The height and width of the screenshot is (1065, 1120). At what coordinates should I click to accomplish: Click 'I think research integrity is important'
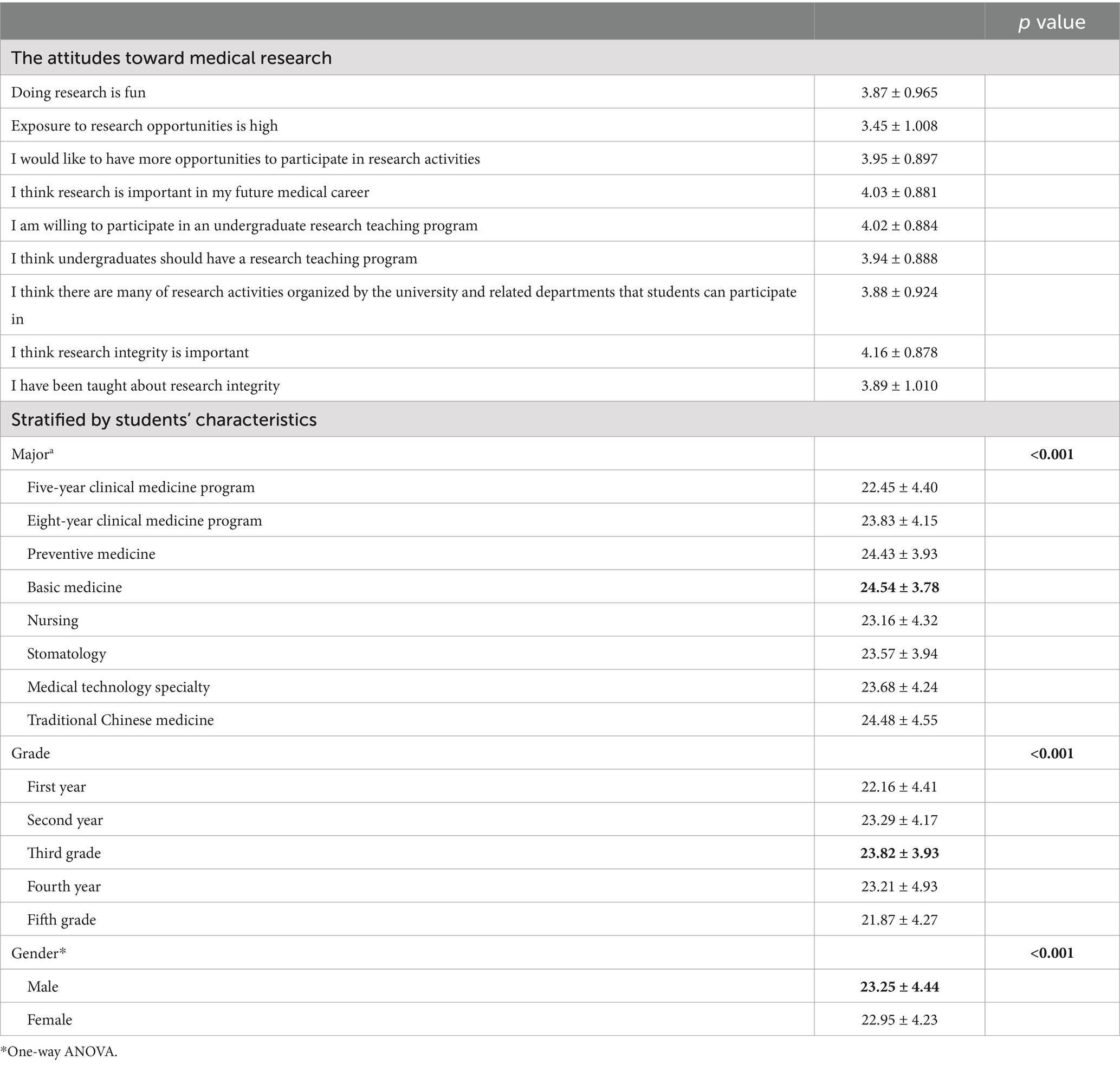click(130, 352)
